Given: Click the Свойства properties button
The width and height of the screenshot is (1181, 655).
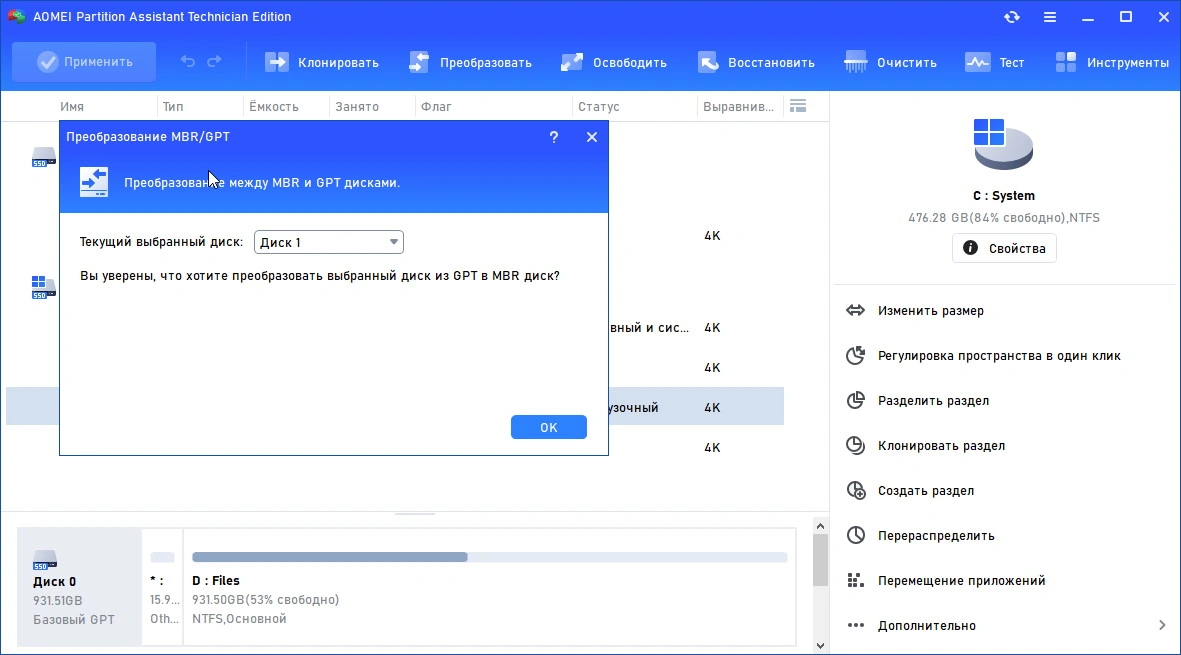Looking at the screenshot, I should 1004,248.
